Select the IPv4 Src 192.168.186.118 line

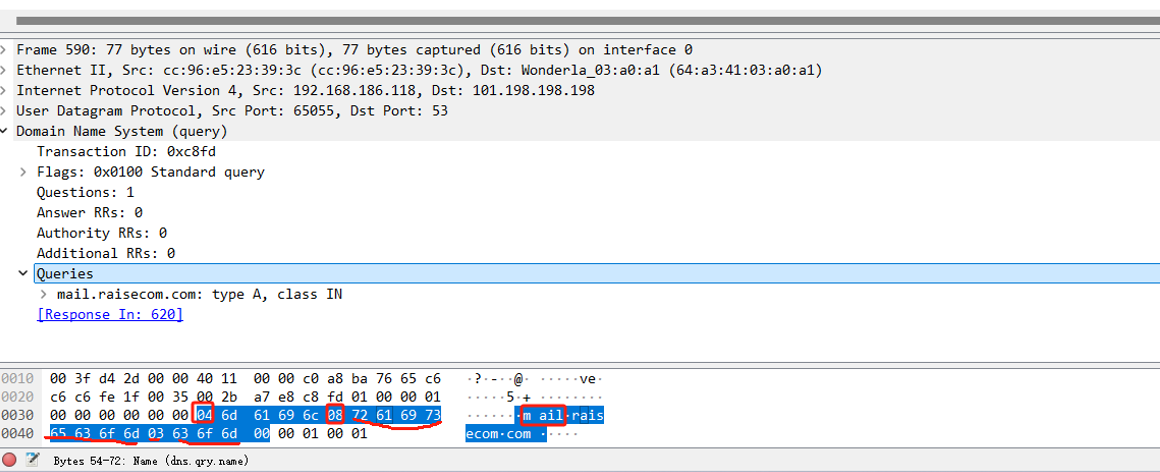[306, 90]
